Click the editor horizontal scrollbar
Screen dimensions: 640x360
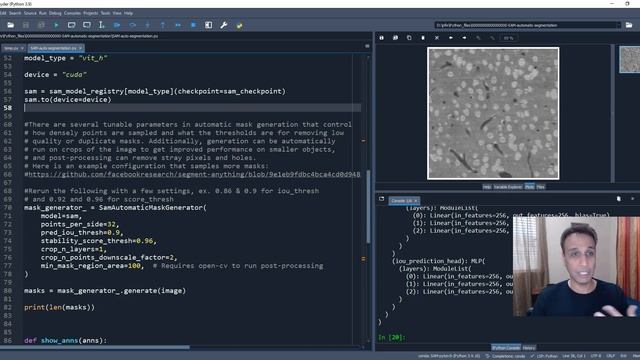tap(95, 348)
